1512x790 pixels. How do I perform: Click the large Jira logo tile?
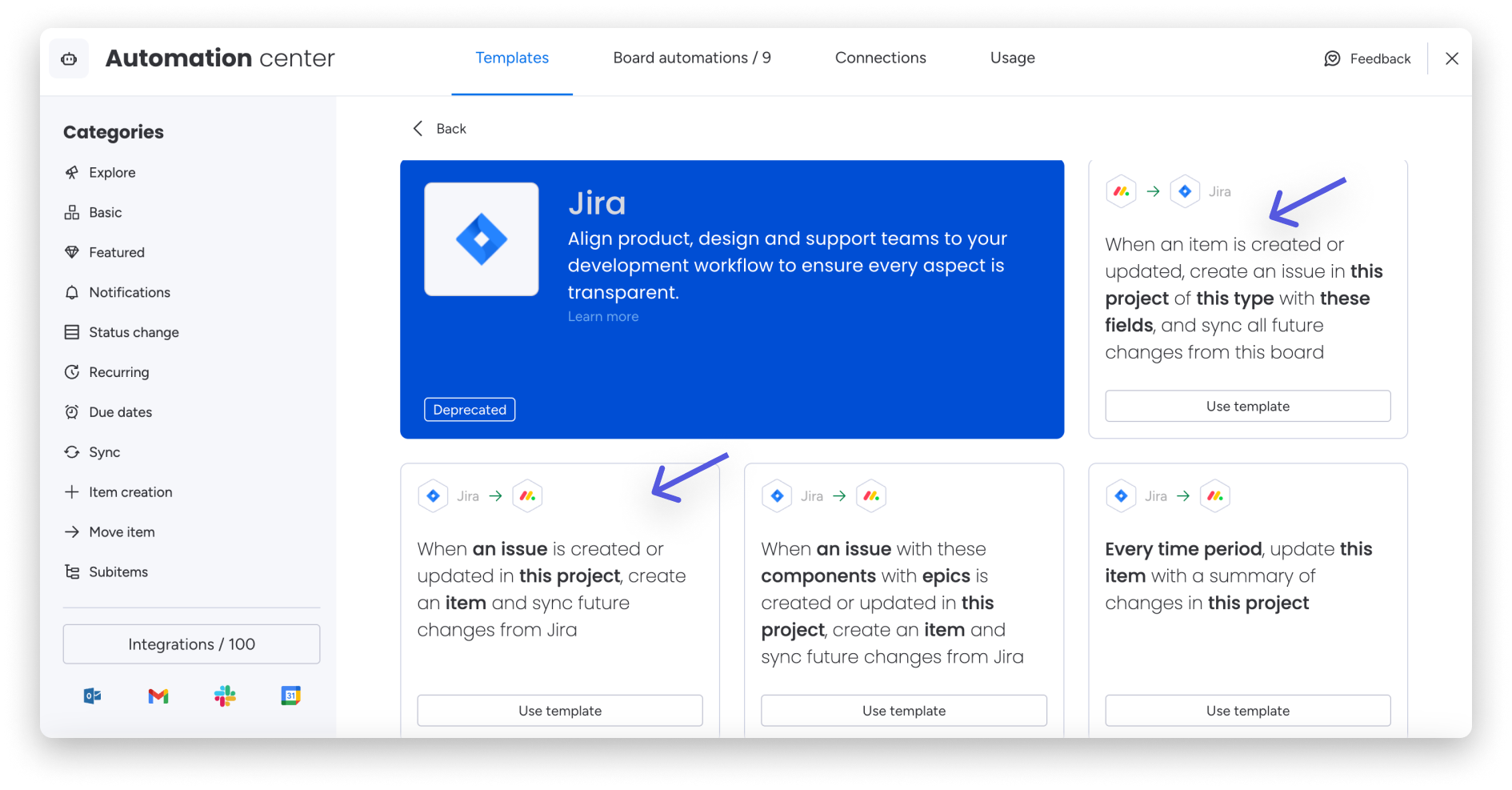coord(482,239)
